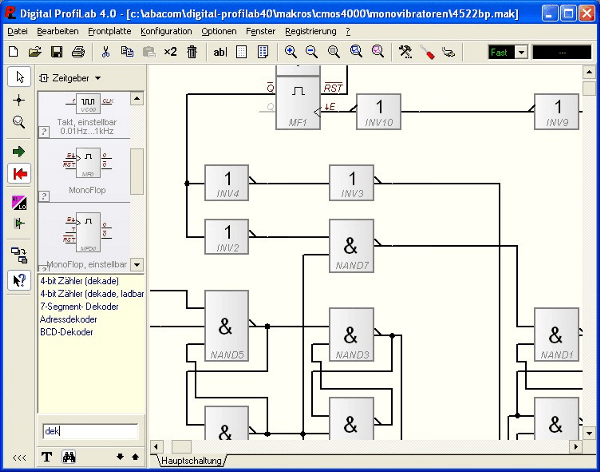Select MonoFlop einstellbar component thumbnail
Image resolution: width=600 pixels, height=472 pixels.
click(x=84, y=237)
